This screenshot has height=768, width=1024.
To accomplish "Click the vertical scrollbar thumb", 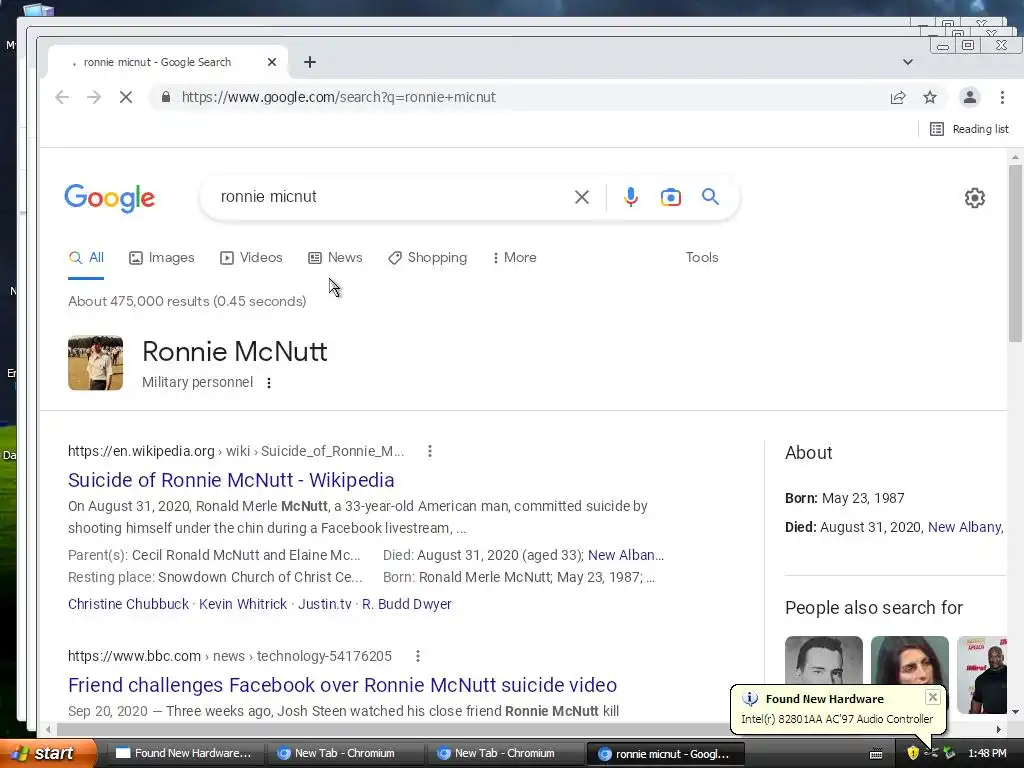I will point(1016,253).
